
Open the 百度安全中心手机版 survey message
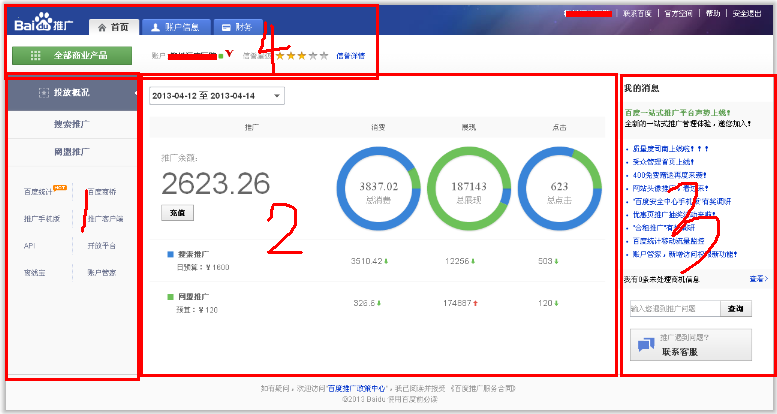(682, 202)
